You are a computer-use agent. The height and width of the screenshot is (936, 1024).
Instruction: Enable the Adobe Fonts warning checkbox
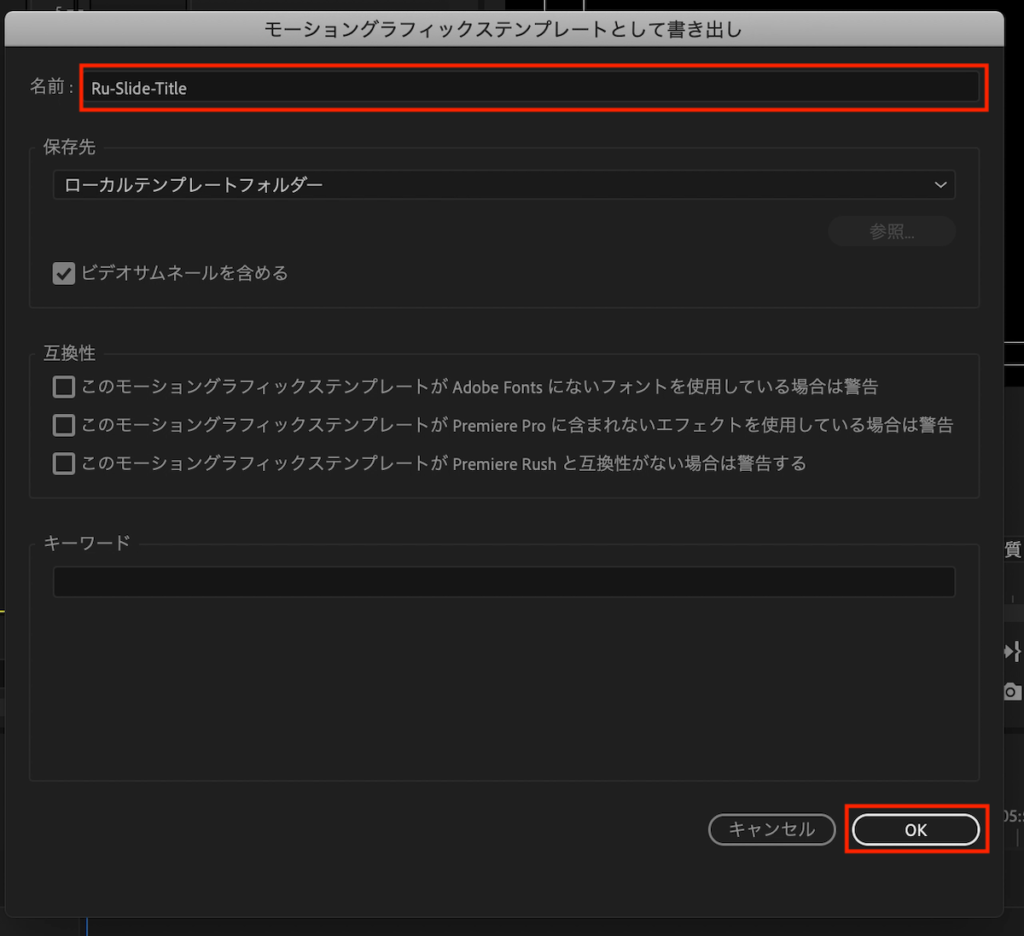point(64,387)
